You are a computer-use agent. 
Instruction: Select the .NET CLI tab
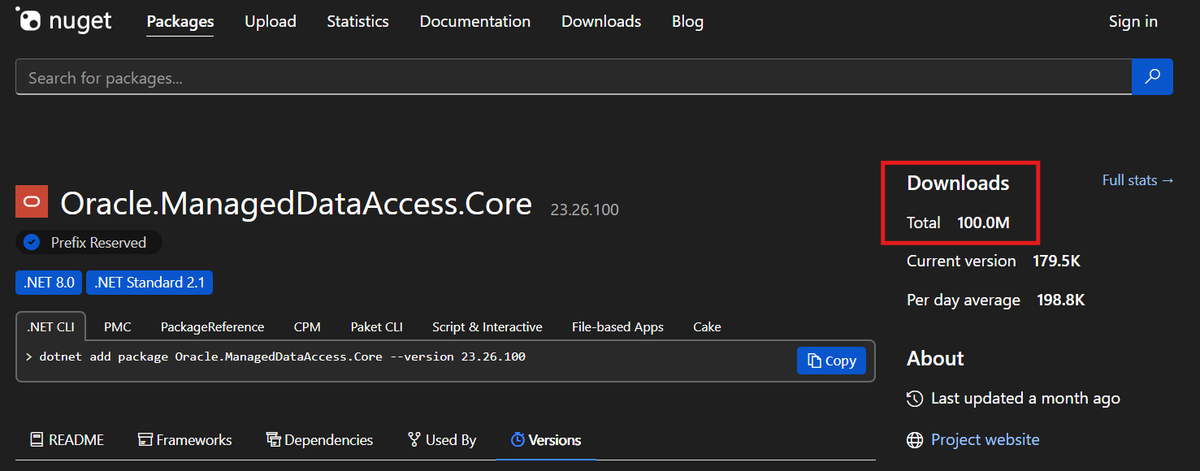(51, 327)
